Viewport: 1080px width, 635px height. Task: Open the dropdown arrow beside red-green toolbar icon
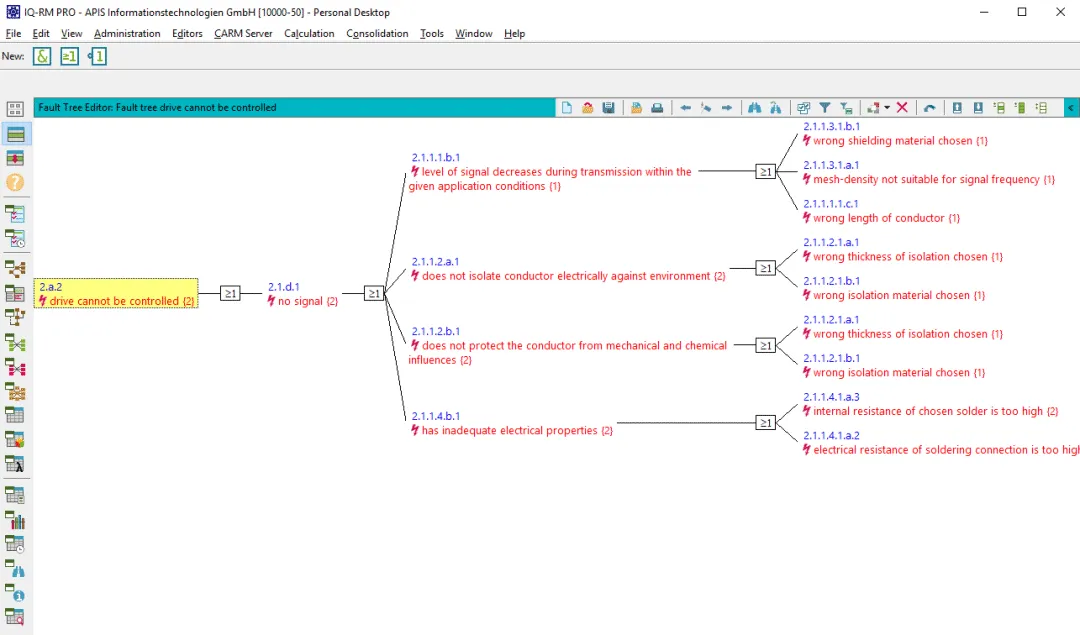[x=886, y=107]
